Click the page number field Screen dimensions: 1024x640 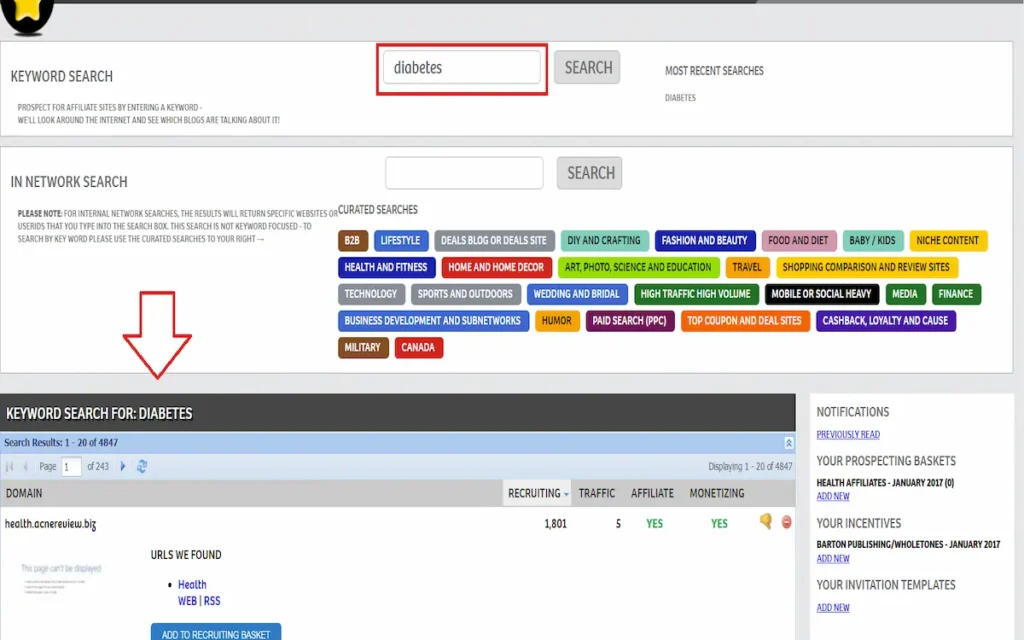[x=71, y=467]
